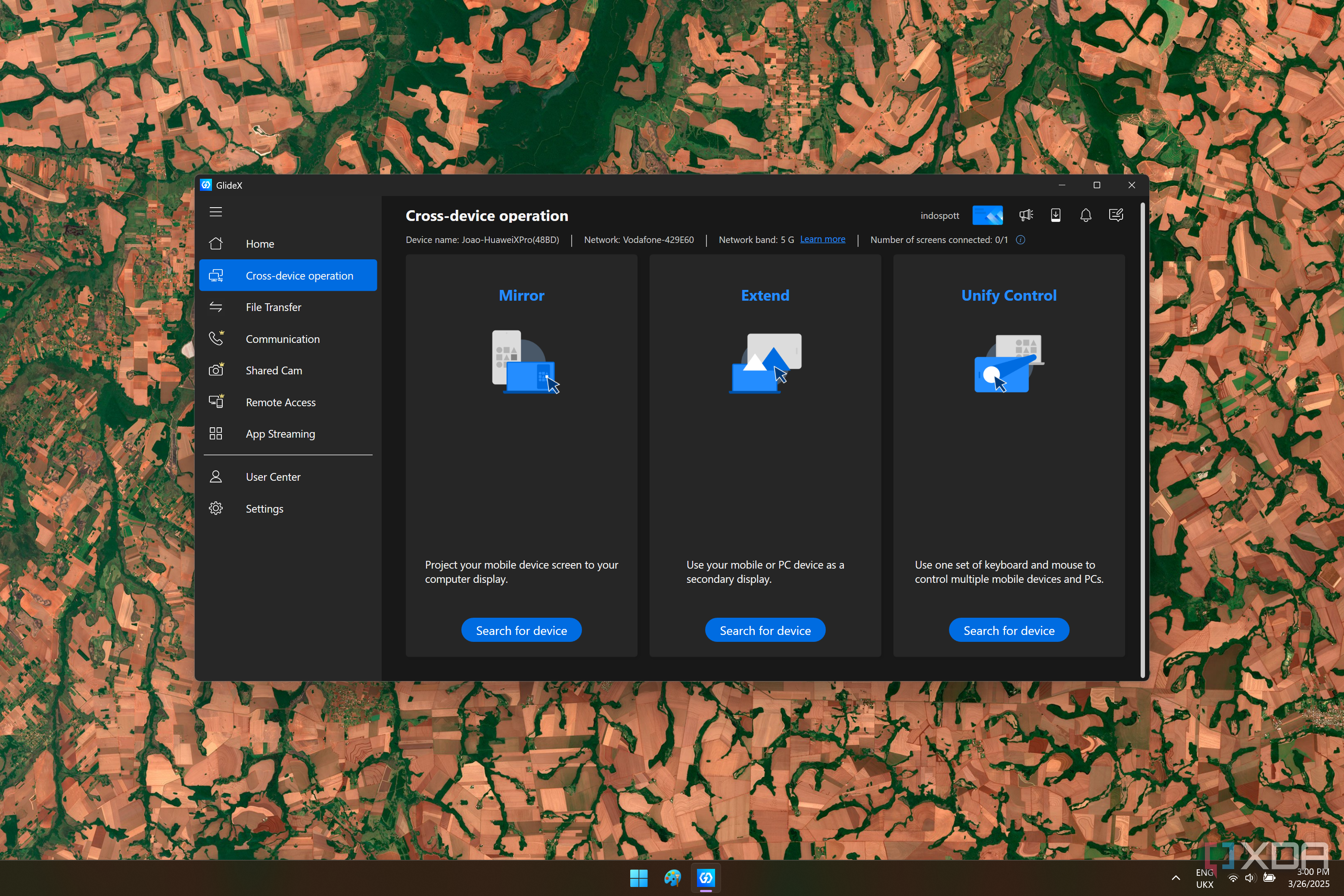Open Shared Cam feature
This screenshot has height=896, width=1344.
tap(288, 370)
